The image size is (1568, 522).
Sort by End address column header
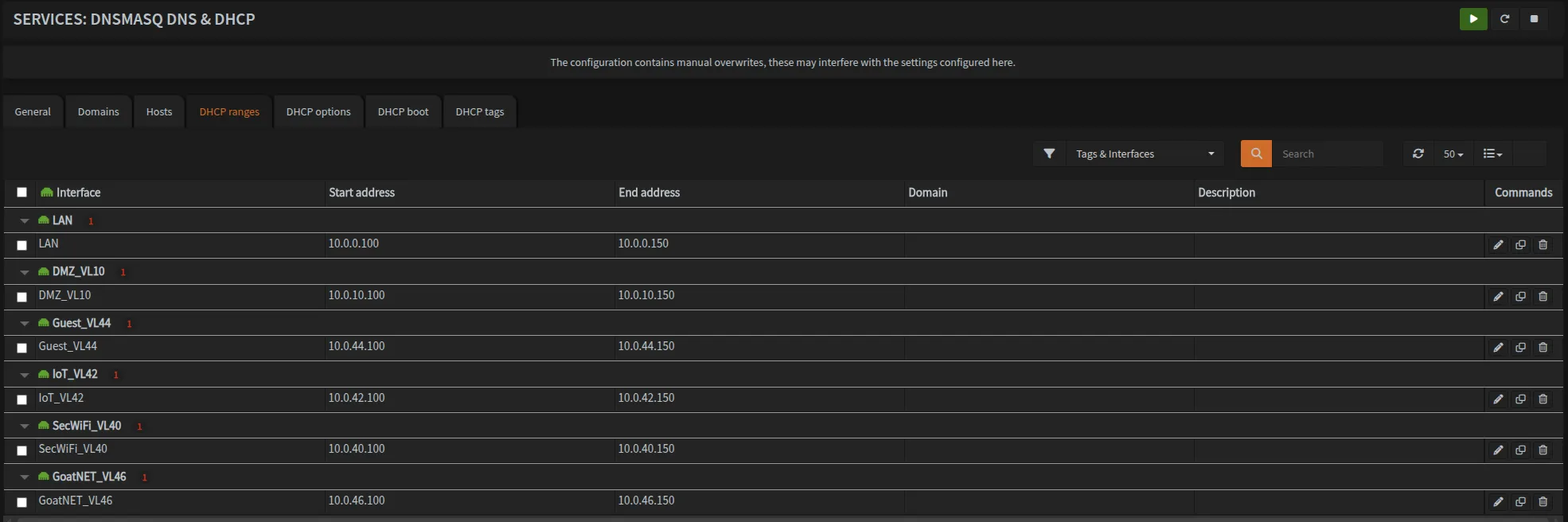649,193
